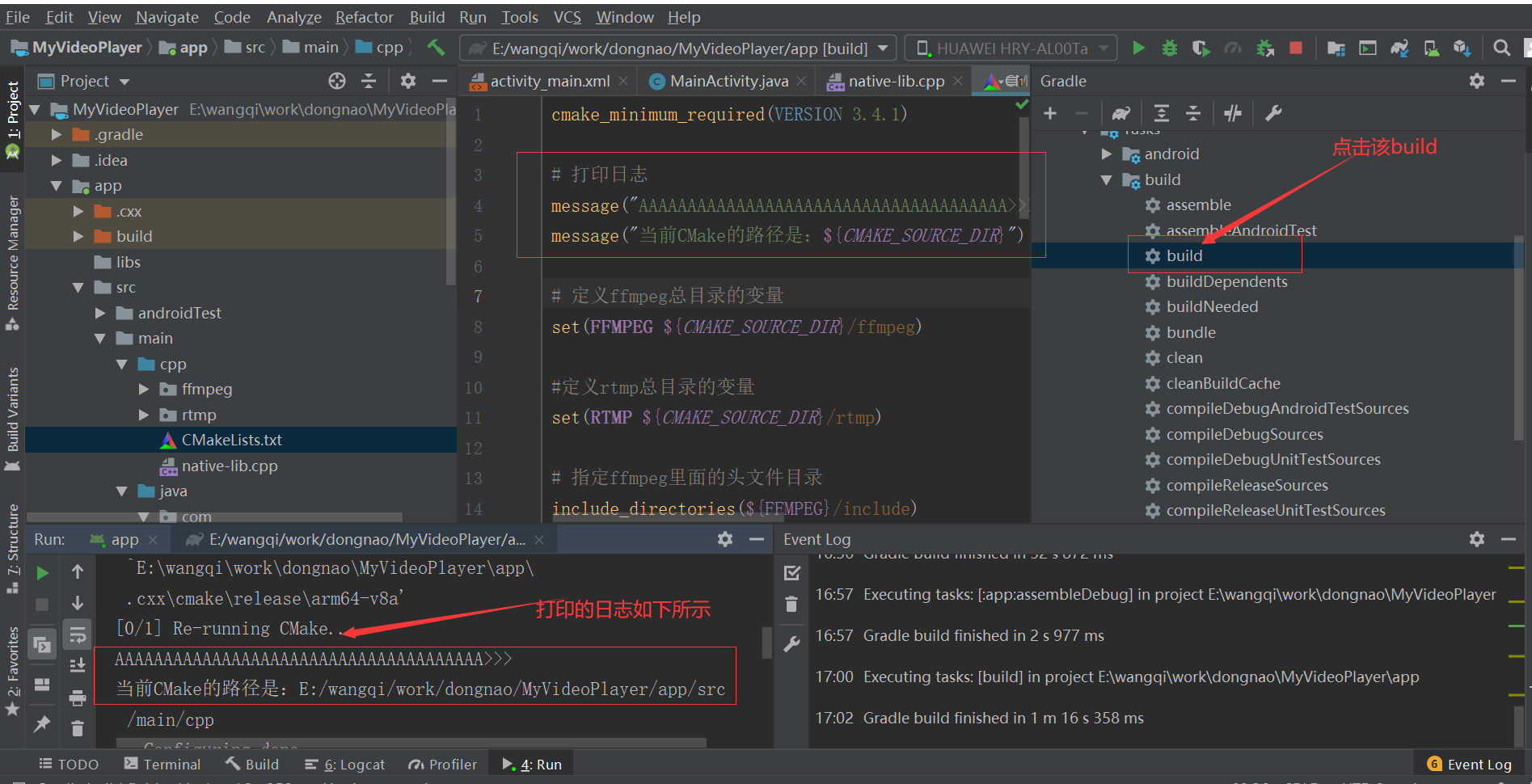Open Gradle panel gear options

(x=1477, y=81)
